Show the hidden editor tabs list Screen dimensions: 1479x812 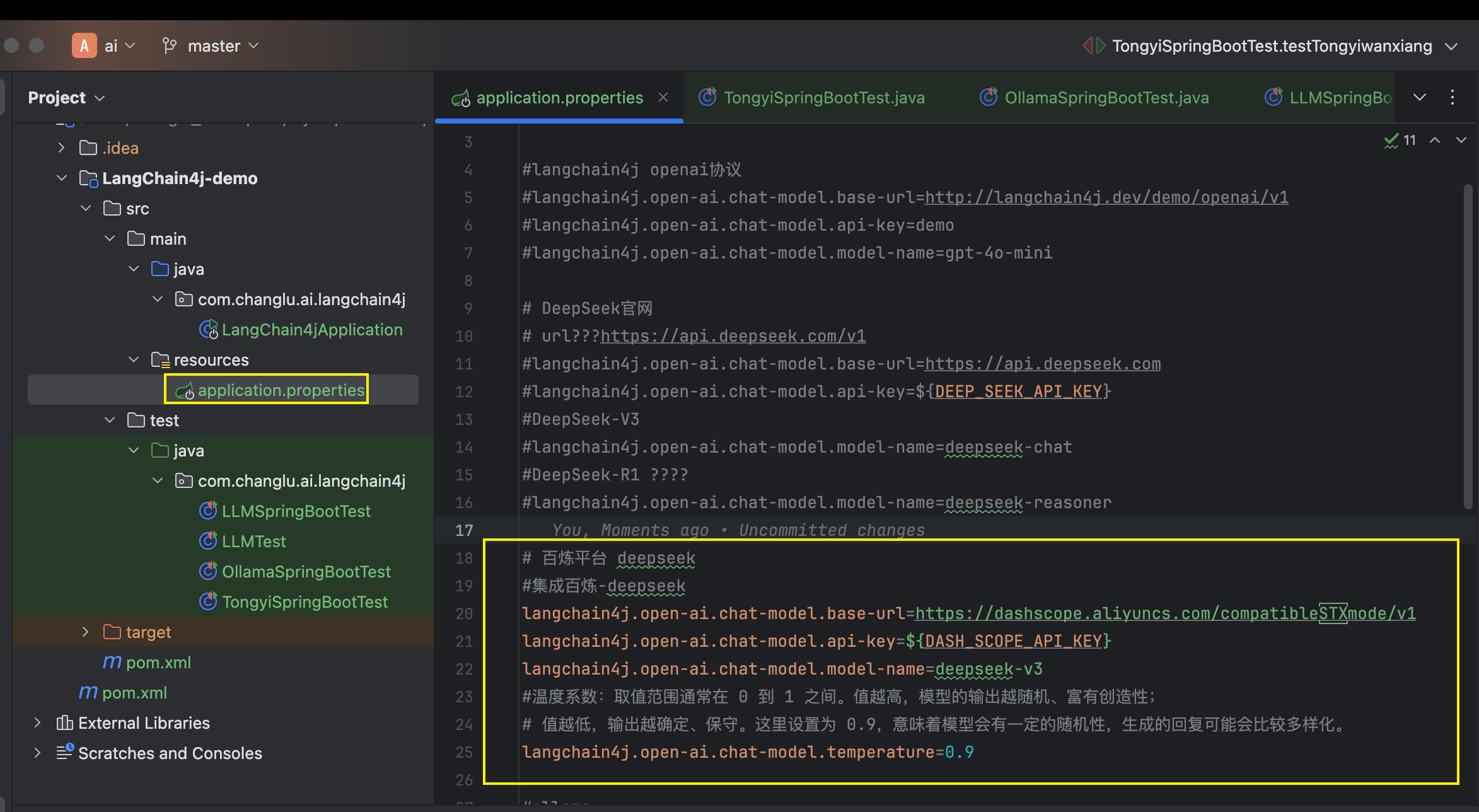1420,97
